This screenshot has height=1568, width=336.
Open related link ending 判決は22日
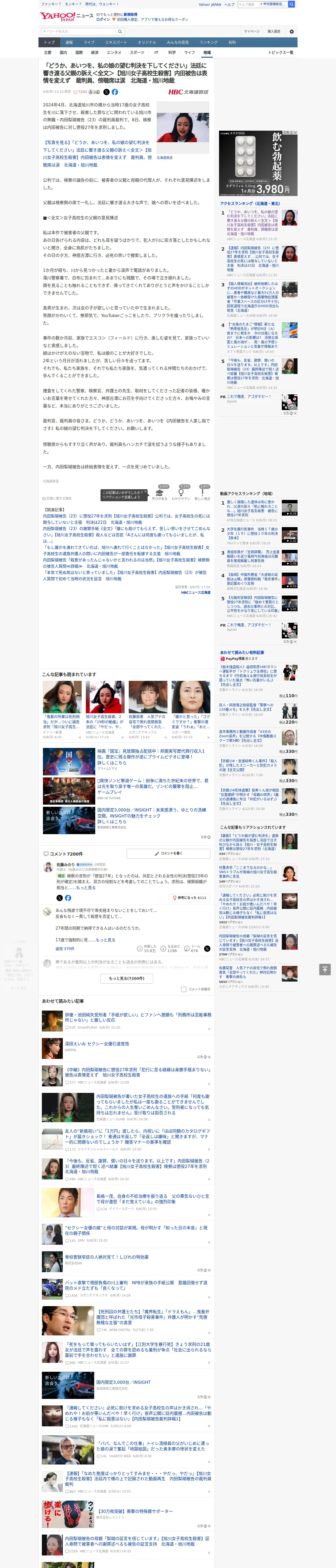[126, 519]
